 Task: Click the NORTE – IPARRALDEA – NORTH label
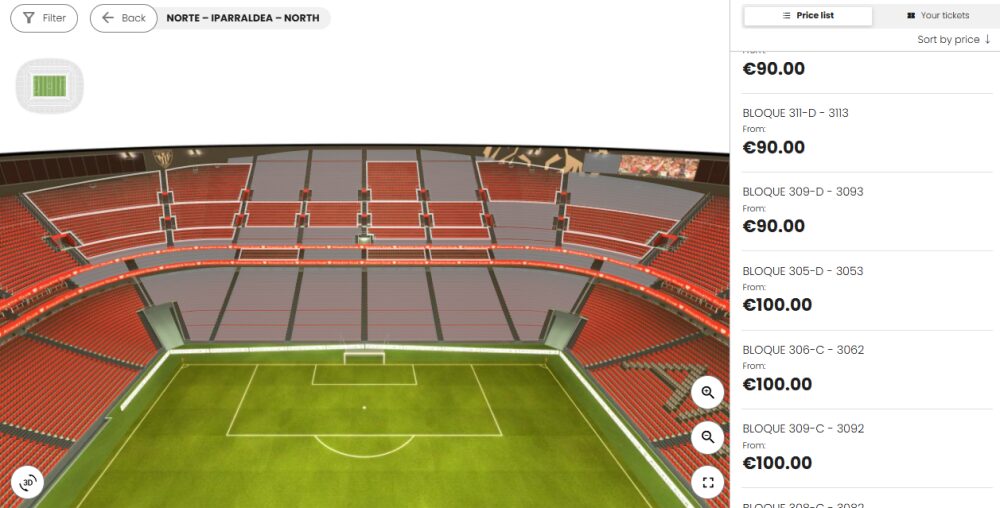pyautogui.click(x=243, y=18)
